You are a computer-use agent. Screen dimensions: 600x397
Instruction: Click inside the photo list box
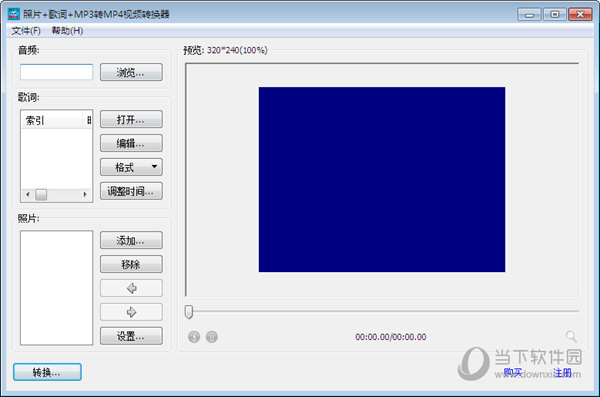57,288
